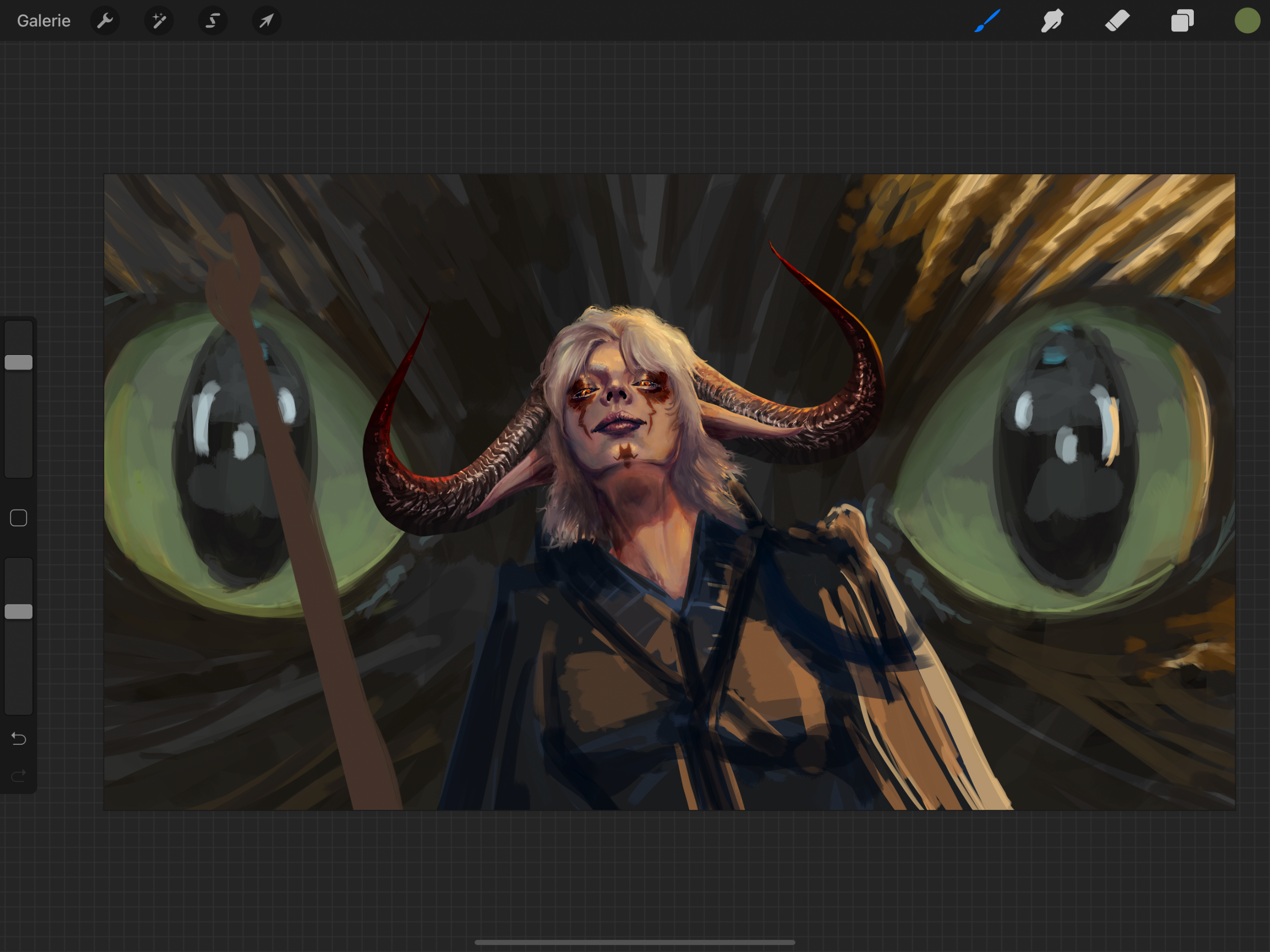Open the green active color picker

(x=1247, y=21)
